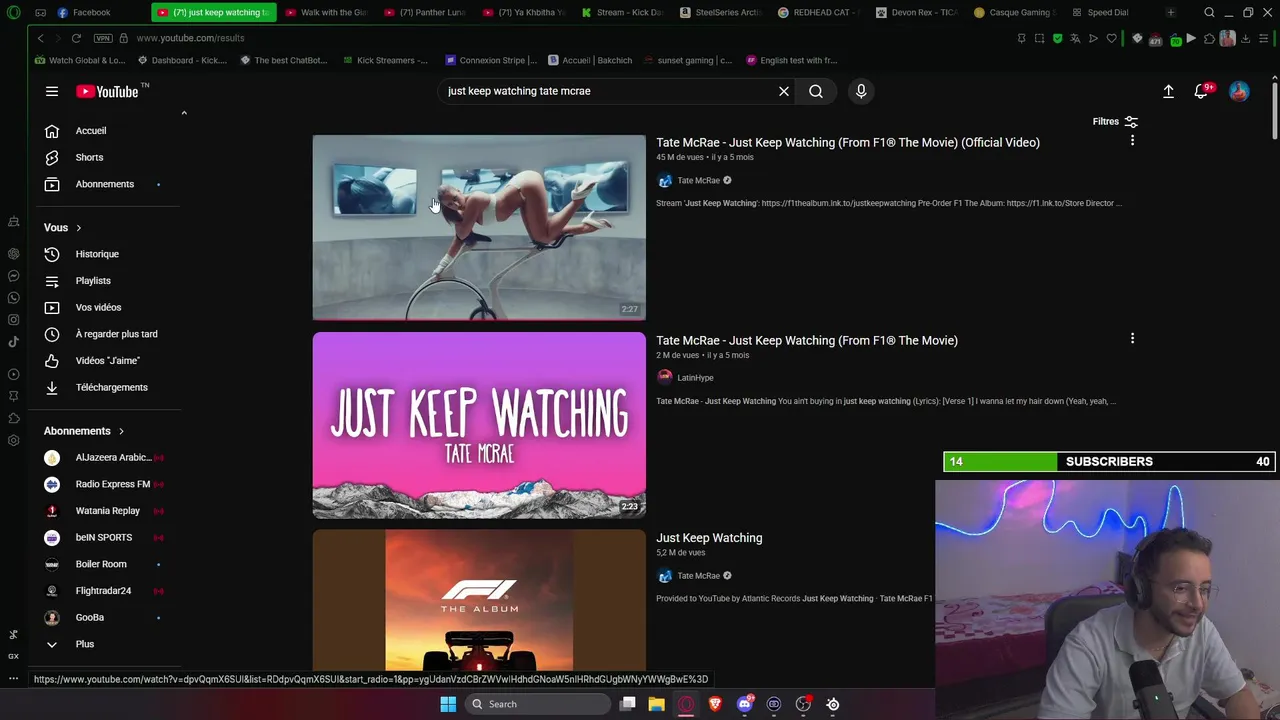Open options menu for LatinHype video result

[x=1132, y=339]
